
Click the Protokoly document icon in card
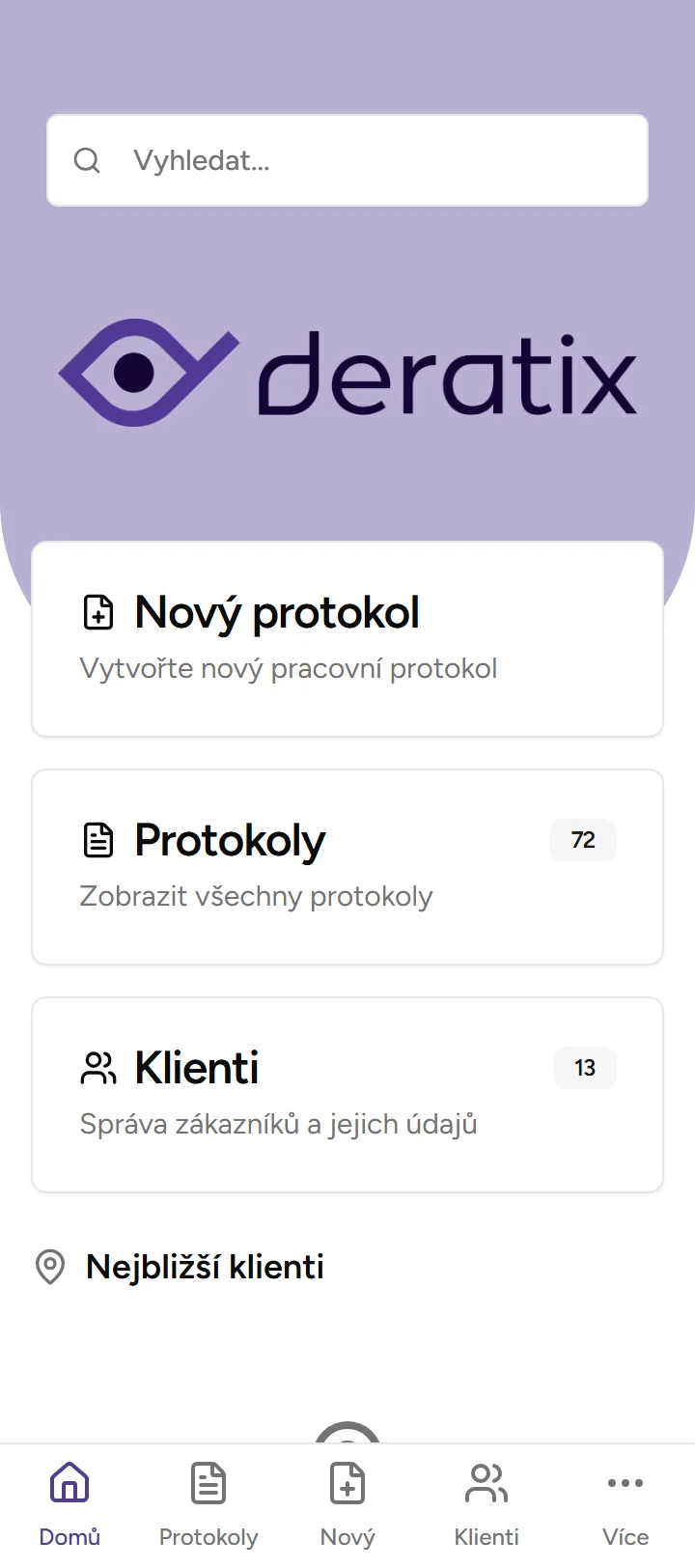tap(98, 841)
